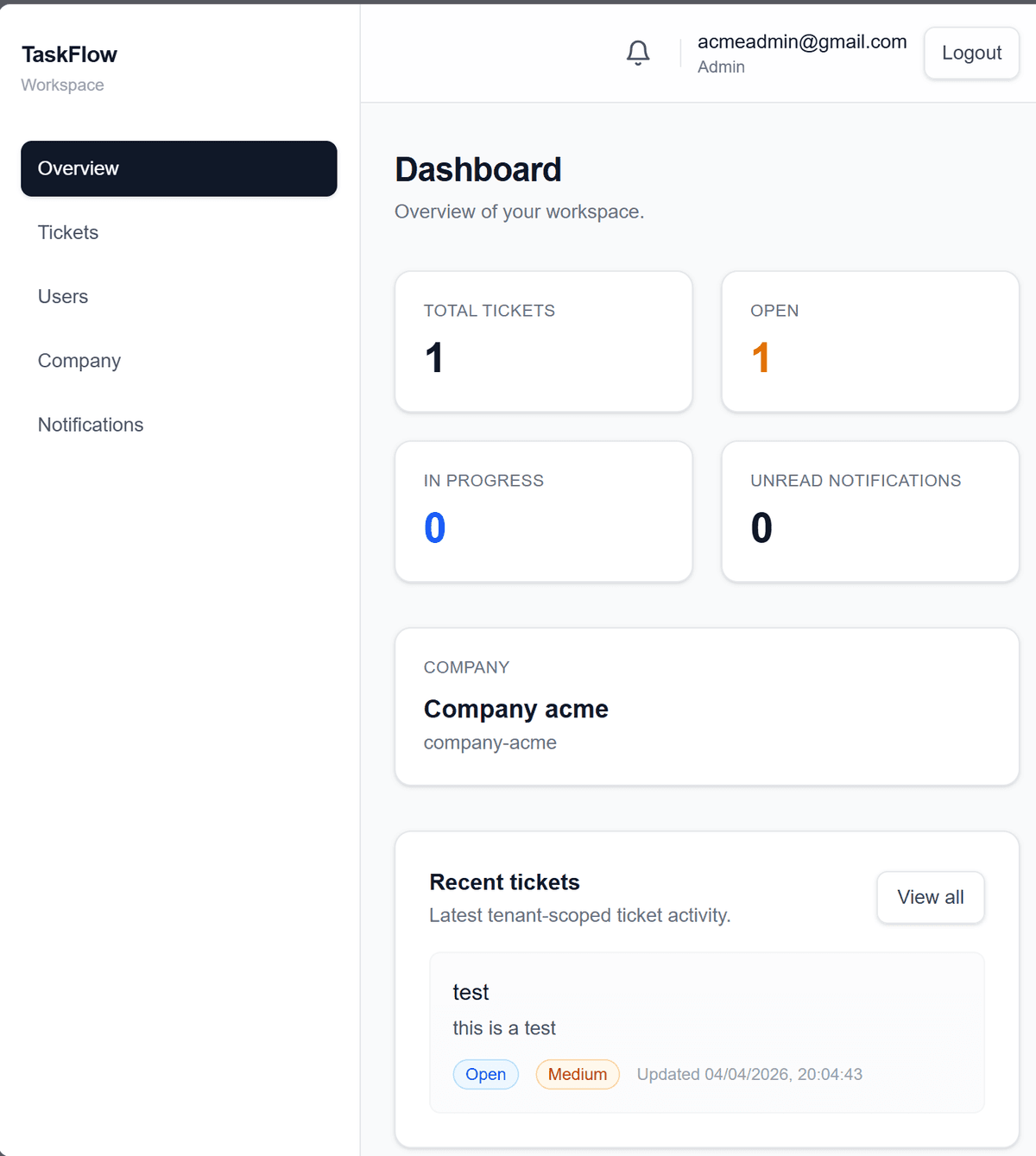Click View all recent tickets
Viewport: 1036px width, 1156px height.
click(x=930, y=897)
